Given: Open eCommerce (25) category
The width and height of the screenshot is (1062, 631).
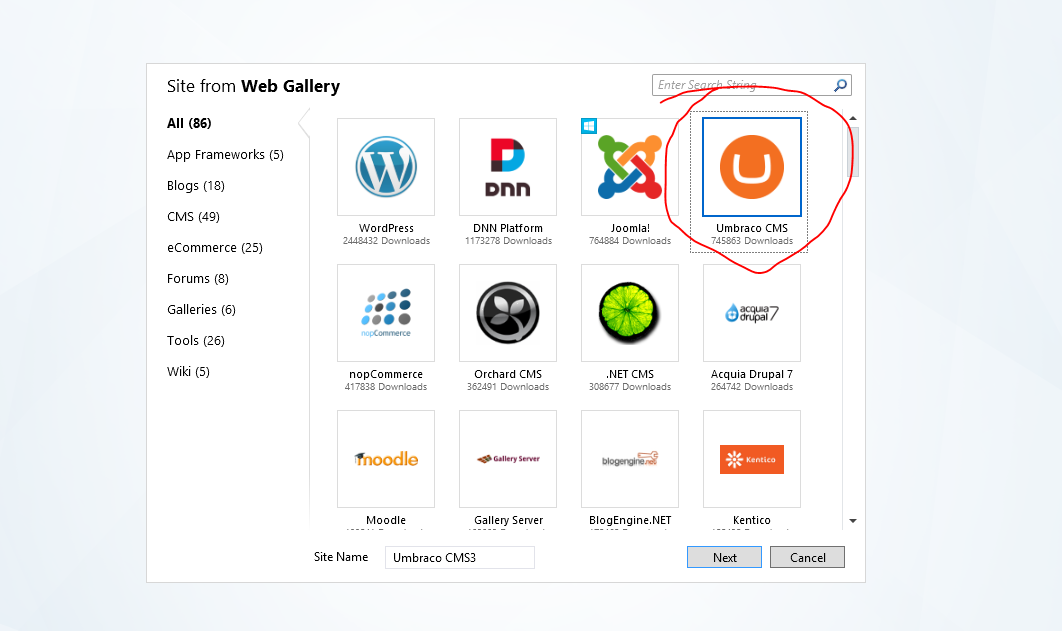Looking at the screenshot, I should click(215, 248).
